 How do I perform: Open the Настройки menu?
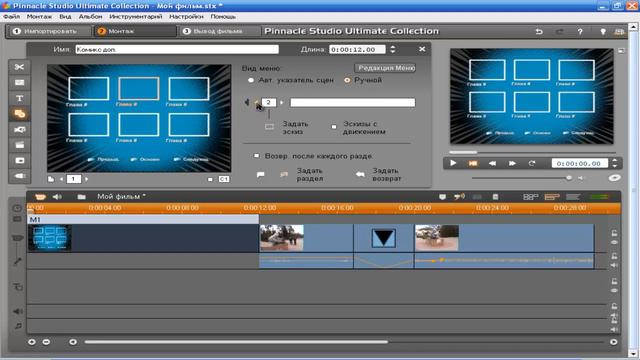(x=187, y=17)
